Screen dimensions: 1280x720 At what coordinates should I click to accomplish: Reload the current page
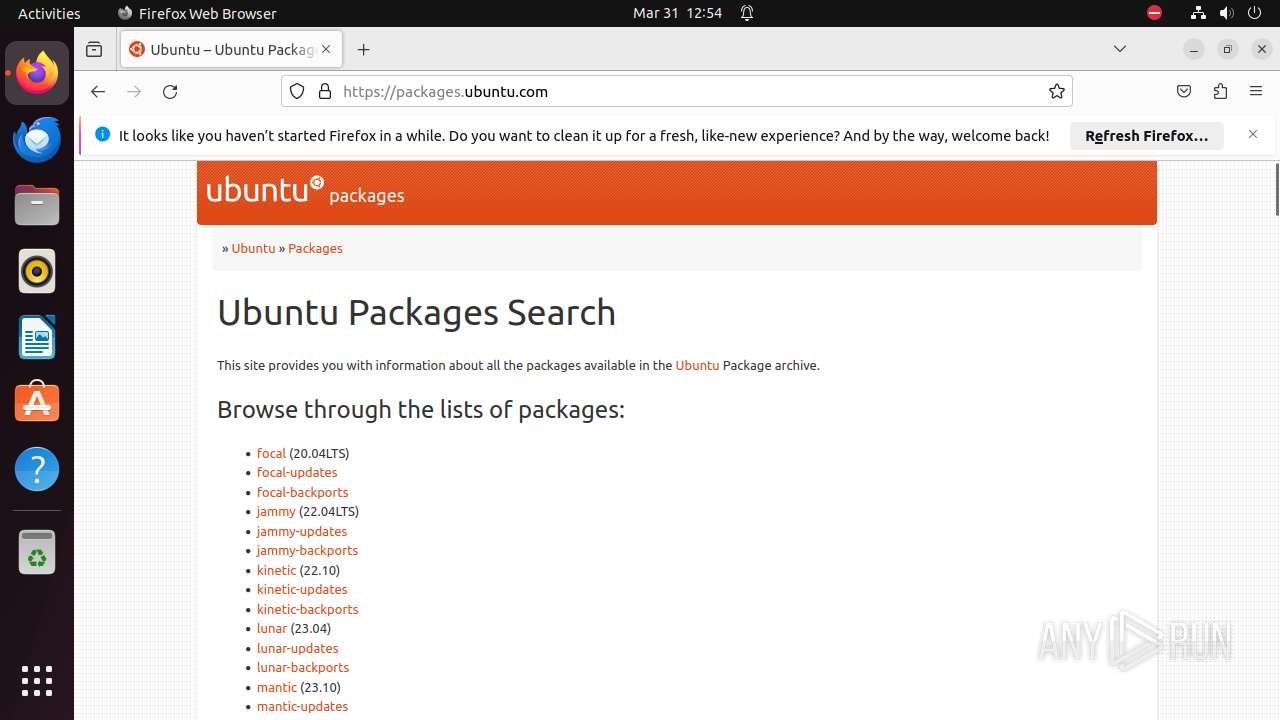tap(170, 91)
